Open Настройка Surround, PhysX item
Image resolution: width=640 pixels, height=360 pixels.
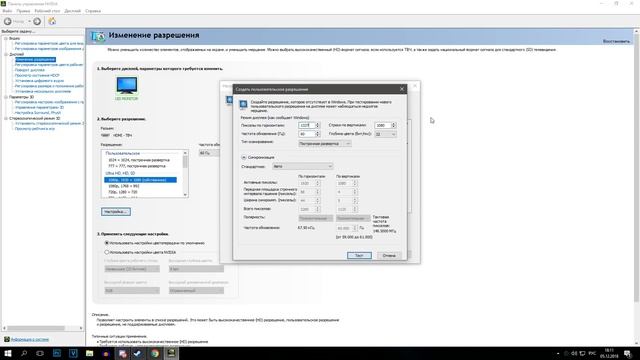(38, 113)
